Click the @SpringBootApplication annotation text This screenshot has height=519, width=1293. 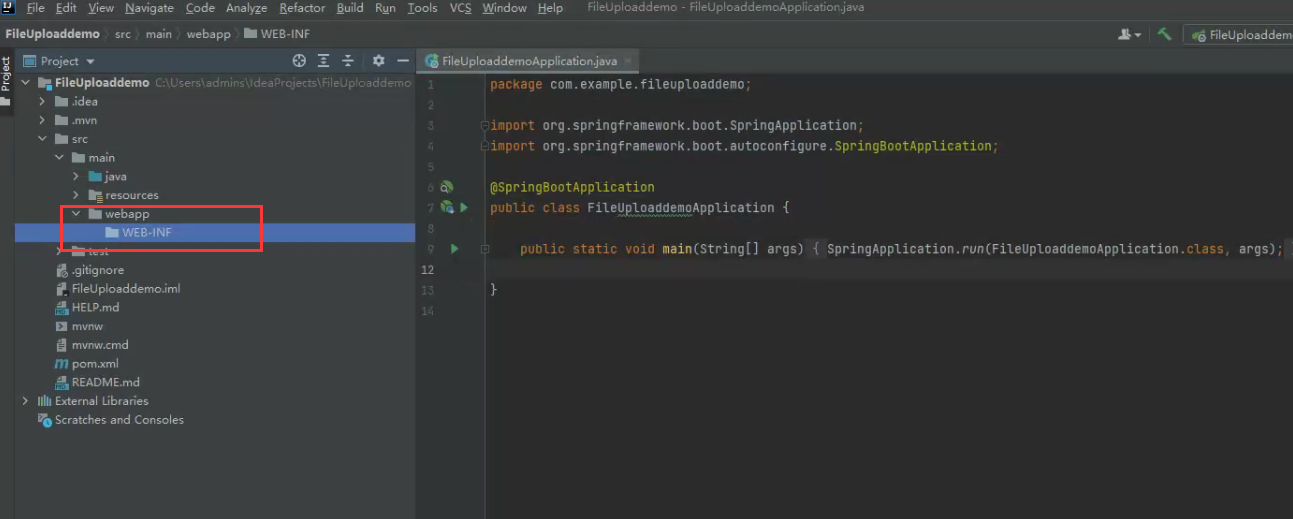coord(572,187)
